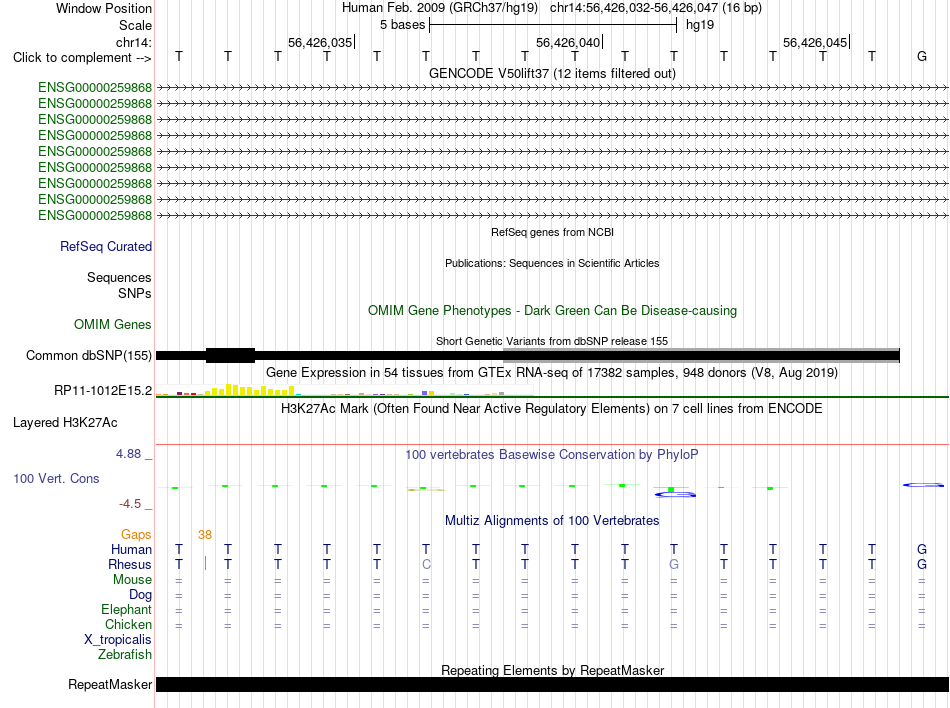950x708 pixels.
Task: Click 'Click to complement -->' to complement bases
Action: click(82, 58)
